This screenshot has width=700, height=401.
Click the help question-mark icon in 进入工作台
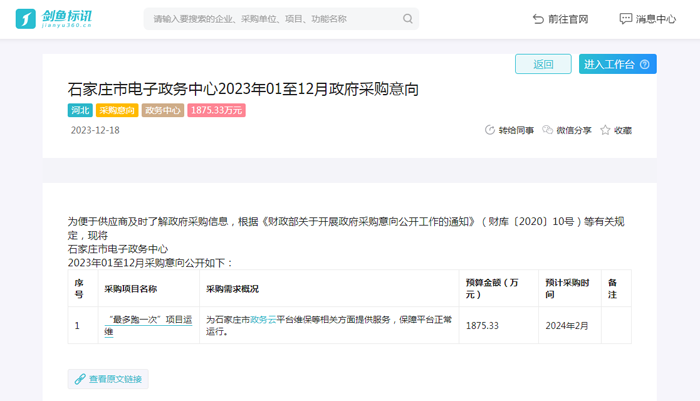pyautogui.click(x=646, y=64)
